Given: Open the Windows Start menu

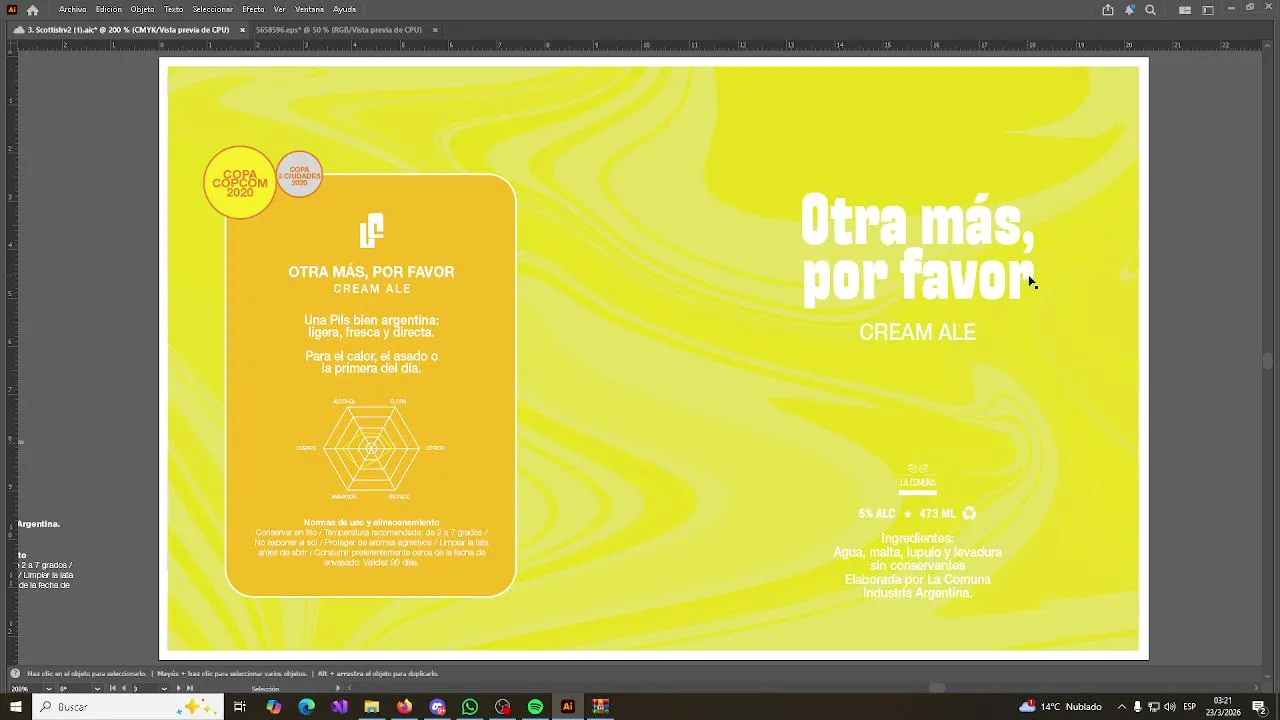Looking at the screenshot, I should 15,707.
